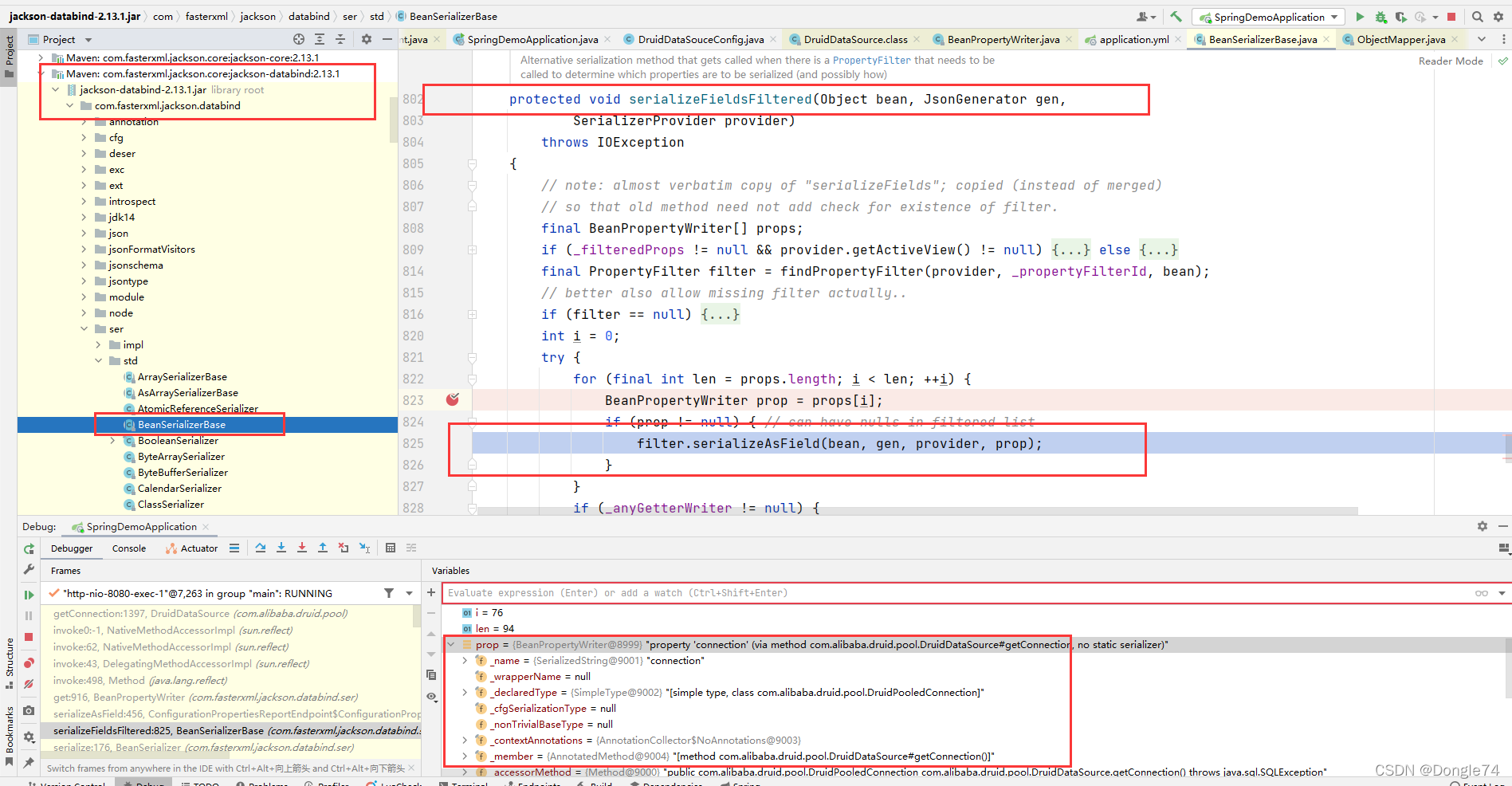
Task: Open the Actuator tab in Debug
Action: [192, 548]
